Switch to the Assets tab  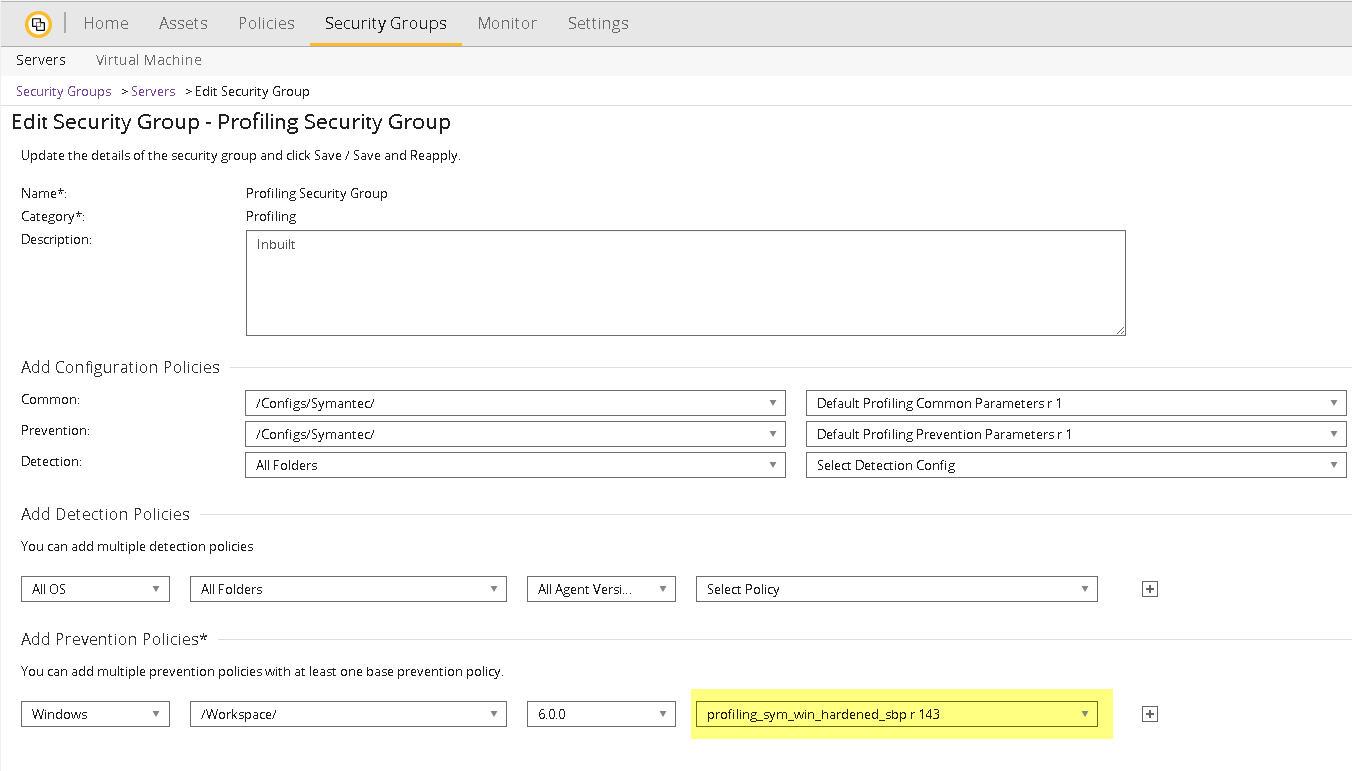pos(183,23)
